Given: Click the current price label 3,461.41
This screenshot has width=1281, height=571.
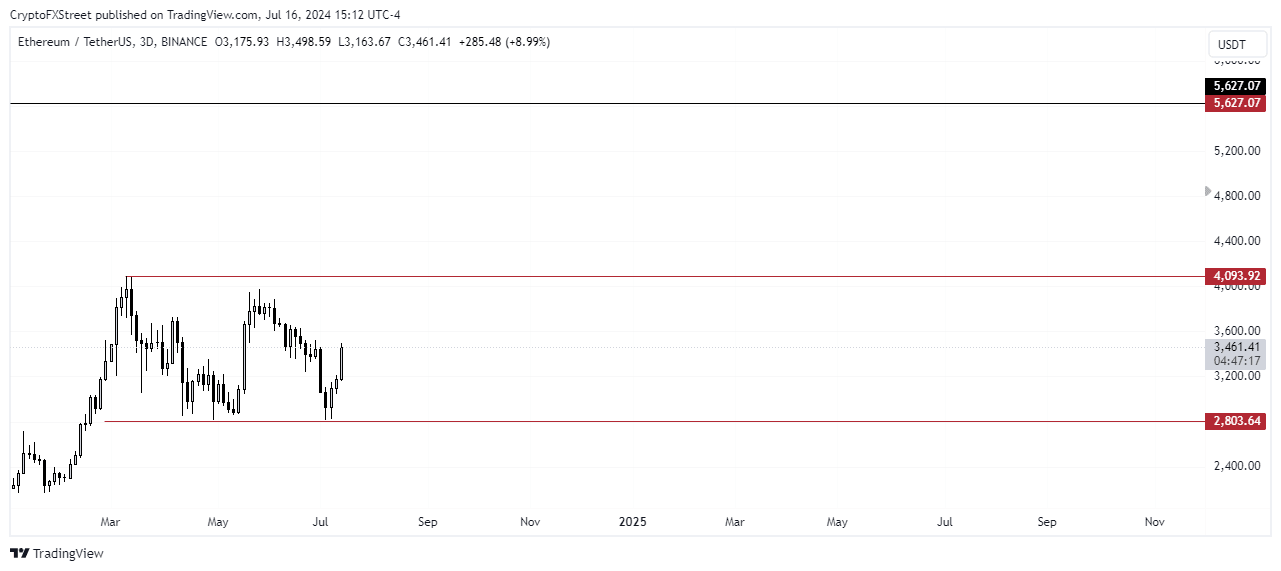Looking at the screenshot, I should [1236, 347].
